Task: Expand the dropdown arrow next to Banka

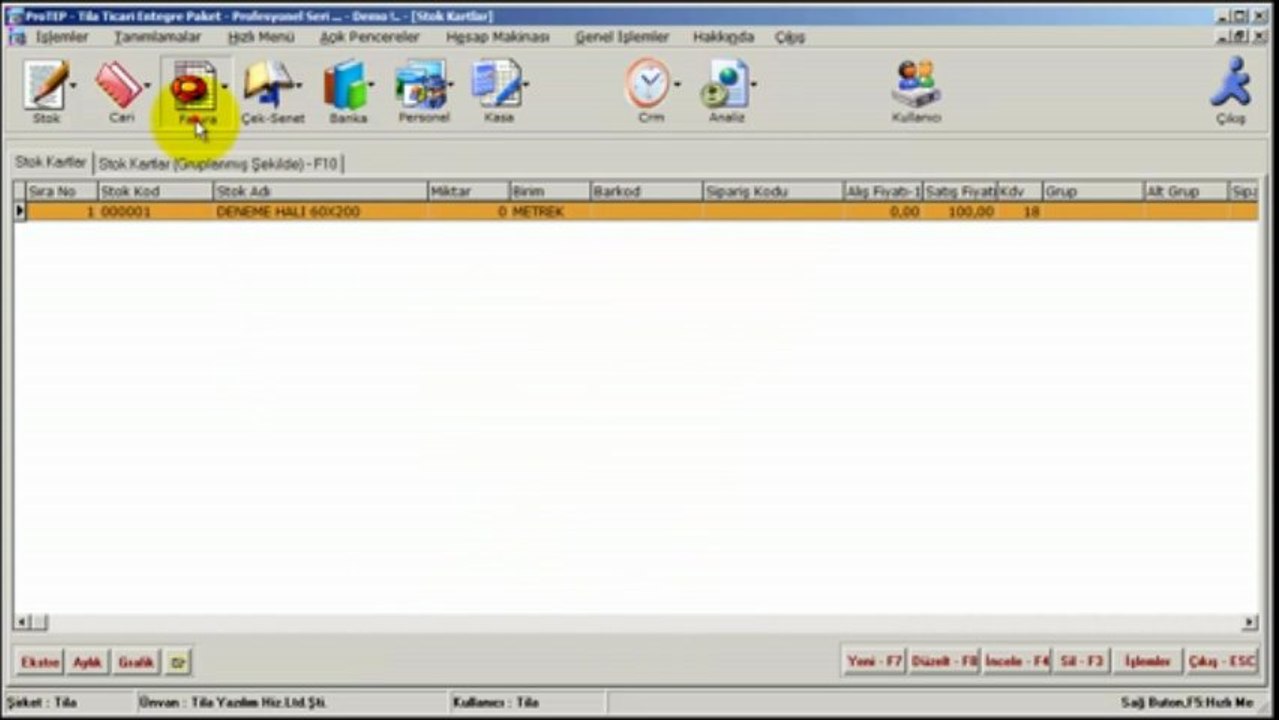Action: (372, 85)
